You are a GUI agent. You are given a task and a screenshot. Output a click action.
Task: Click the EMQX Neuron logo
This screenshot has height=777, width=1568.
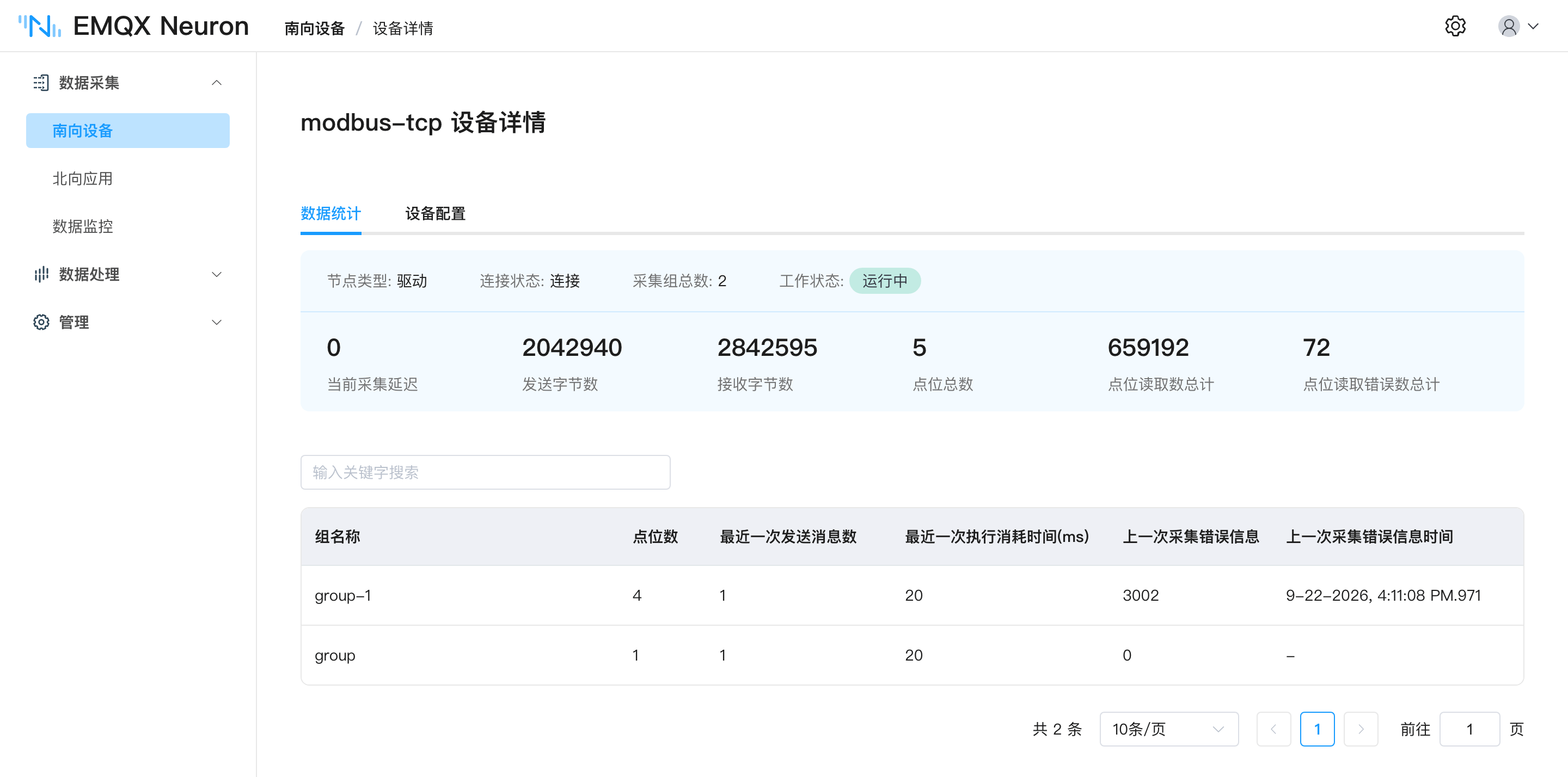(133, 26)
